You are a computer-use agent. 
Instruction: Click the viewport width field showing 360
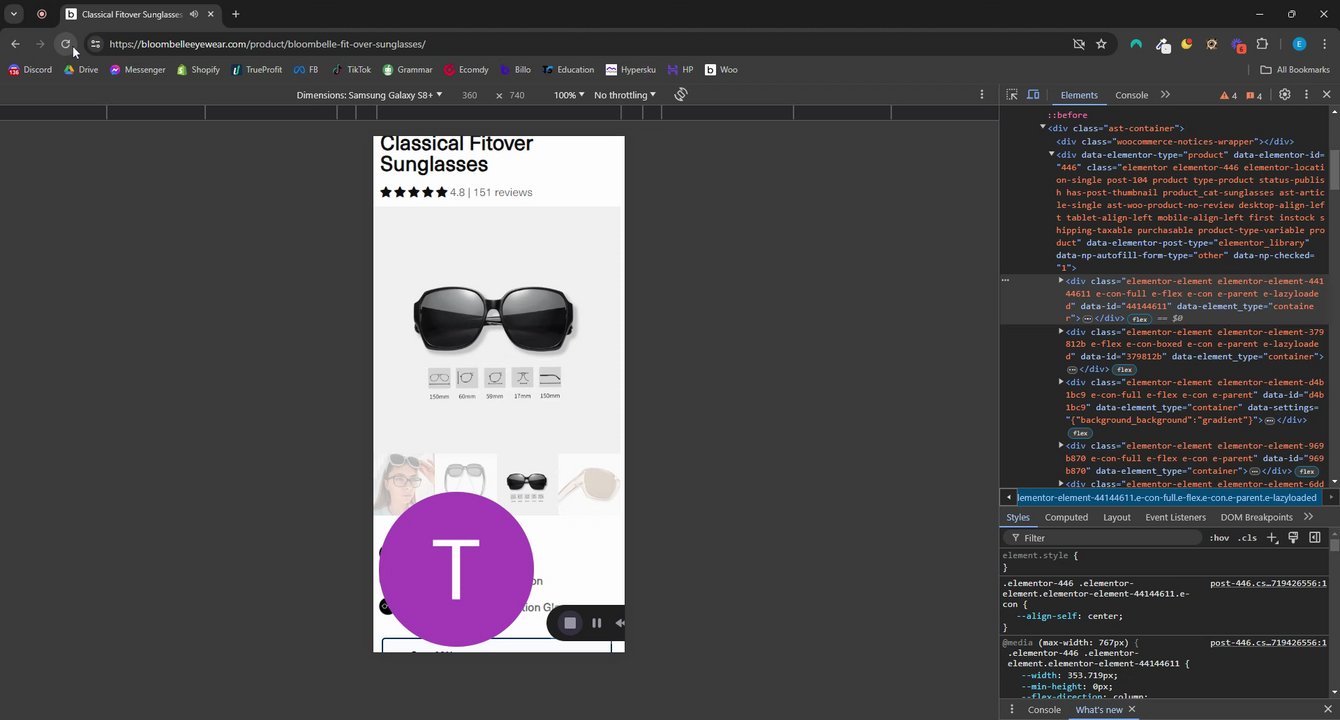click(x=469, y=95)
